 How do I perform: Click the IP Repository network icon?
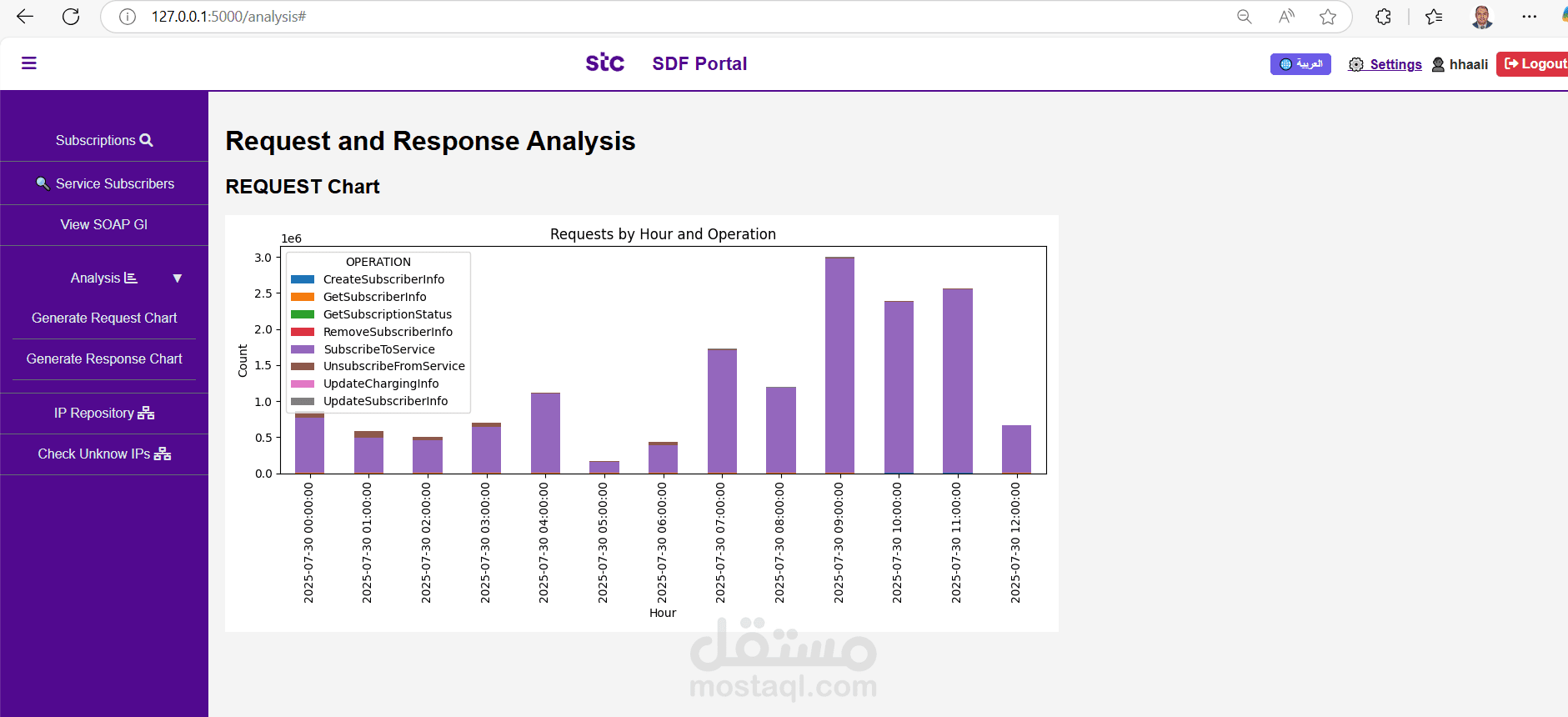click(146, 413)
